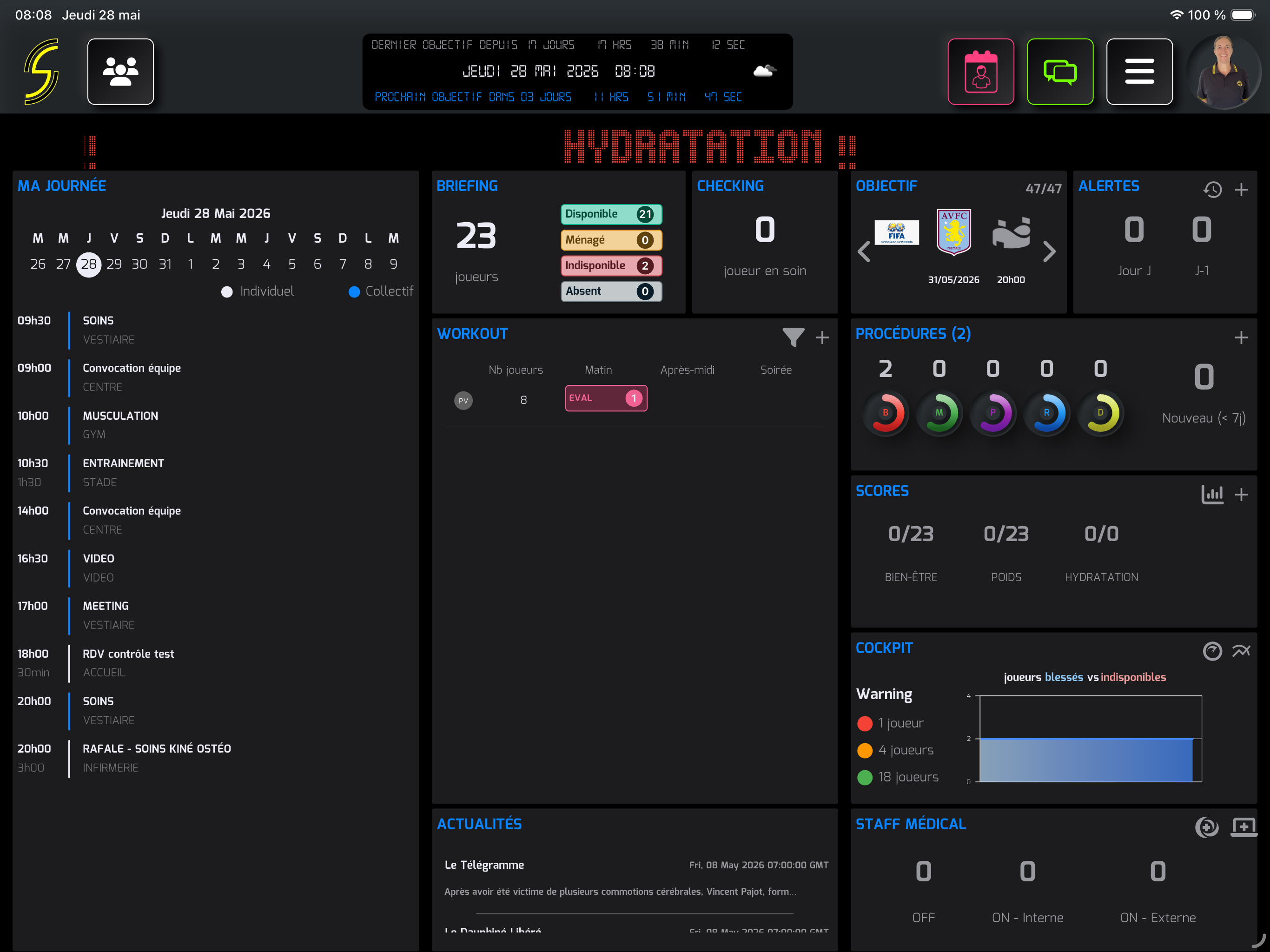Image resolution: width=1270 pixels, height=952 pixels.
Task: Open alert history clock icon
Action: point(1212,190)
